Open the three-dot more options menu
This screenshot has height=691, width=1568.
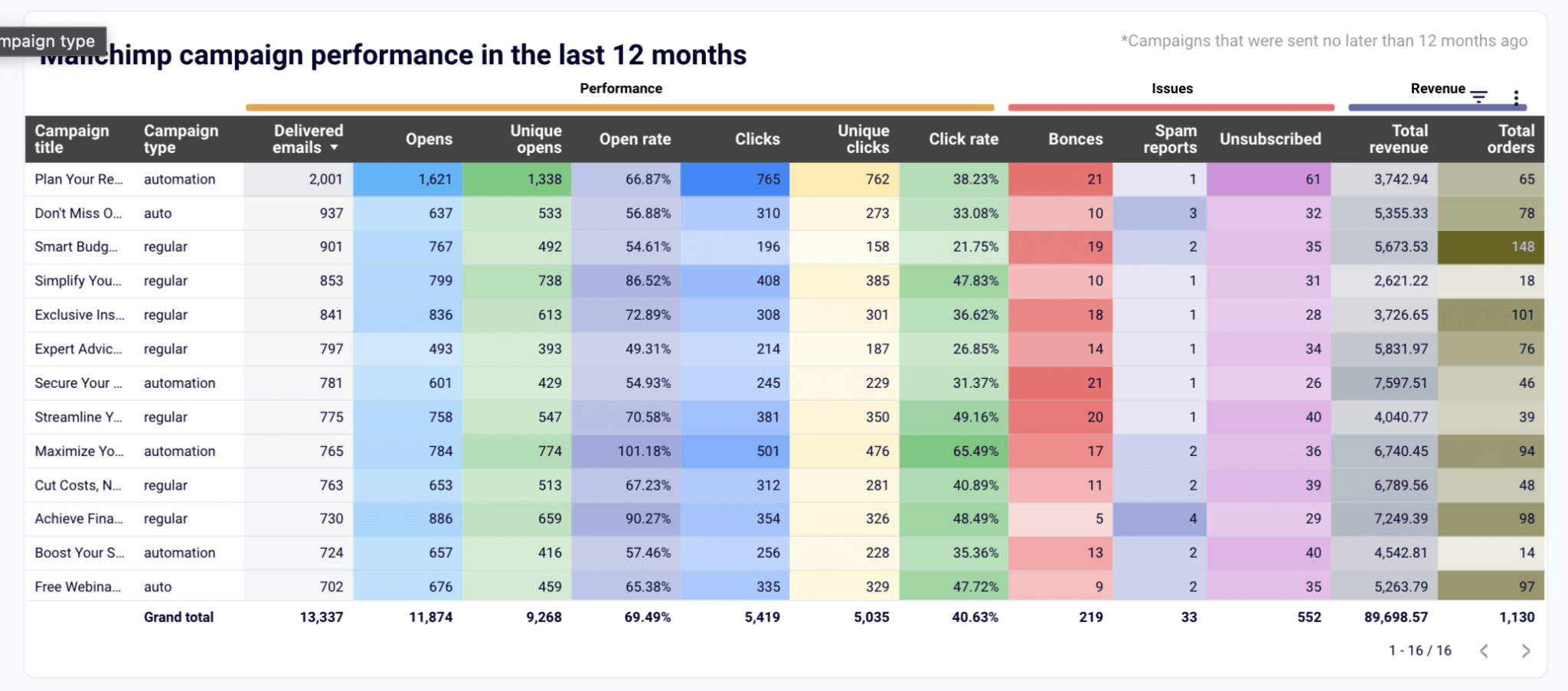(1516, 97)
